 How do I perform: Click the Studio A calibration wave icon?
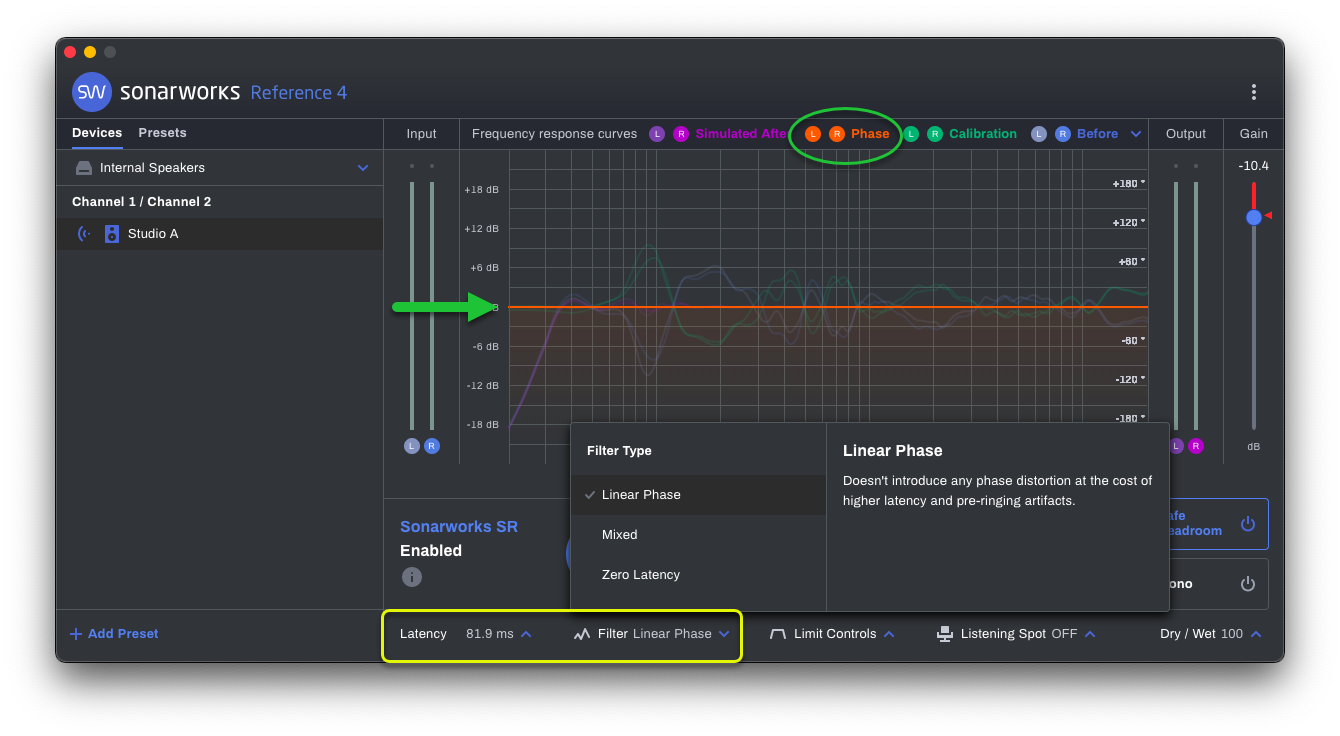[x=84, y=234]
